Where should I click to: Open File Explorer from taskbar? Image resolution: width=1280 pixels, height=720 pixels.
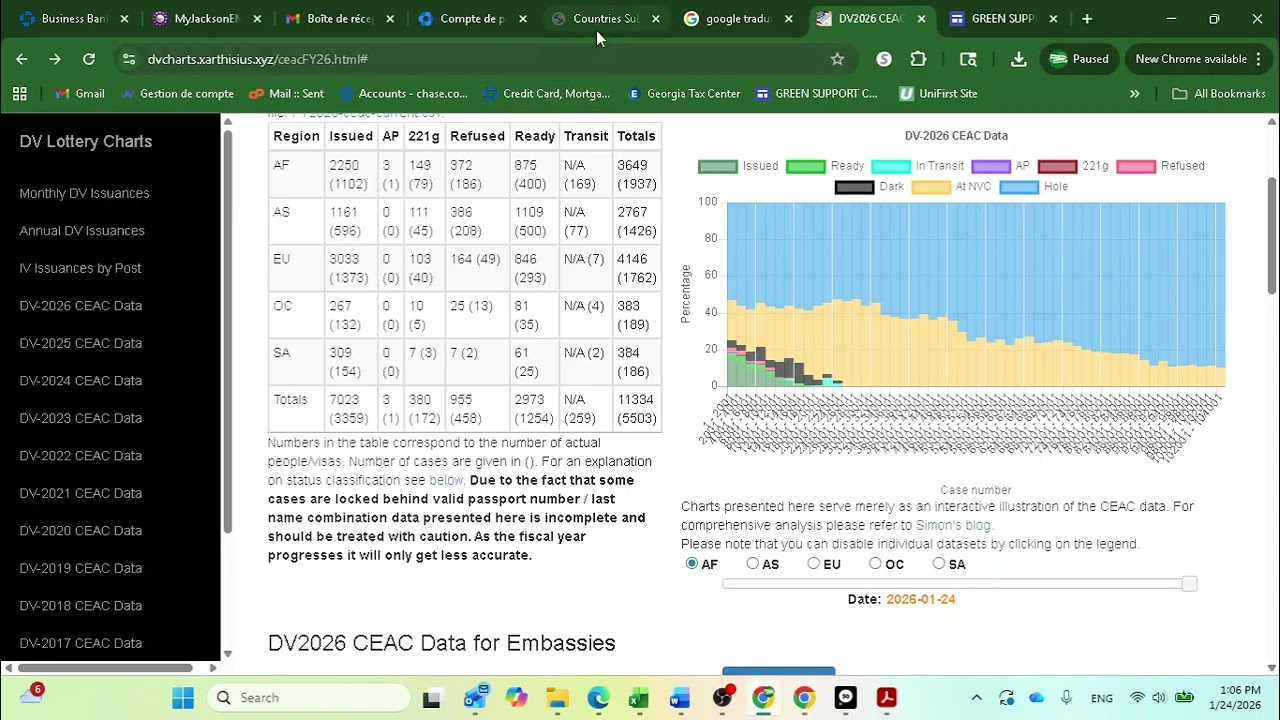(x=557, y=698)
